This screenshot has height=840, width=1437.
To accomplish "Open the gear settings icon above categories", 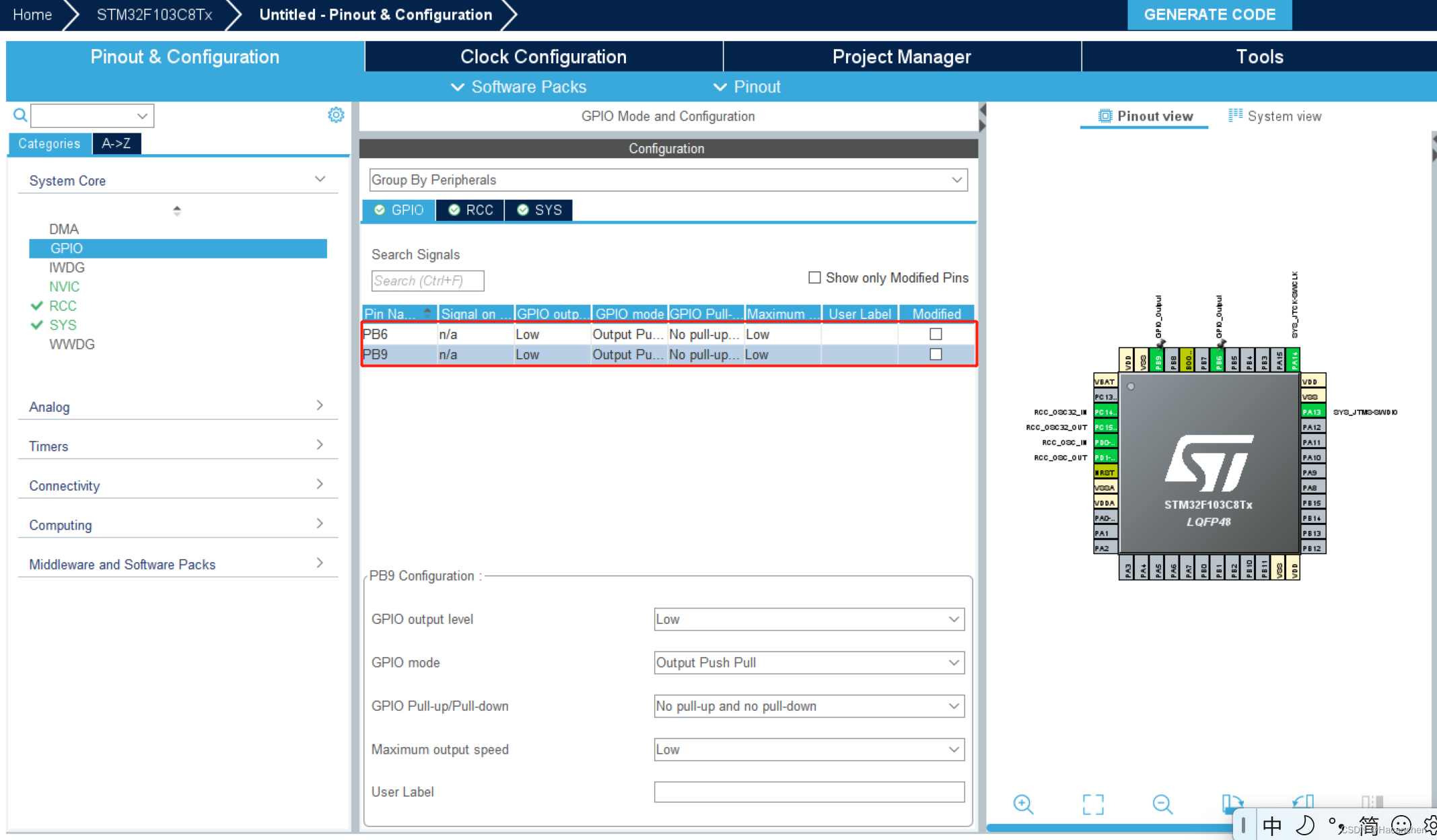I will 336,115.
